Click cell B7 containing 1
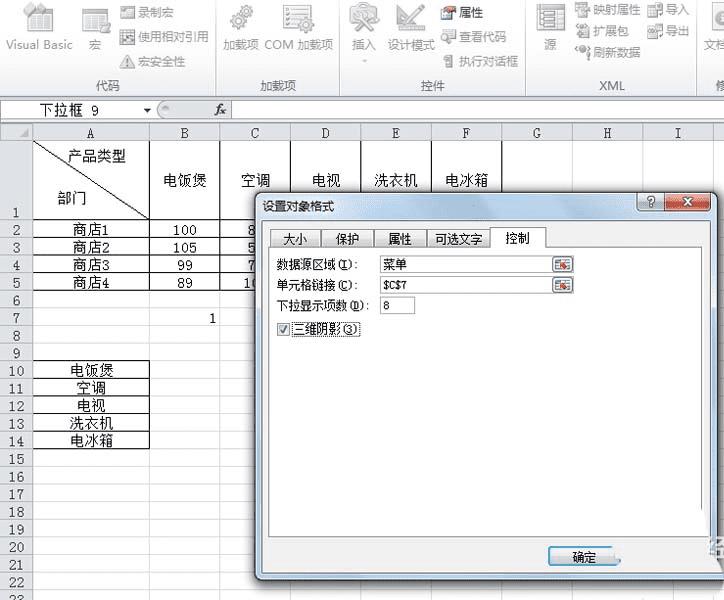Image resolution: width=724 pixels, height=600 pixels. (x=185, y=318)
